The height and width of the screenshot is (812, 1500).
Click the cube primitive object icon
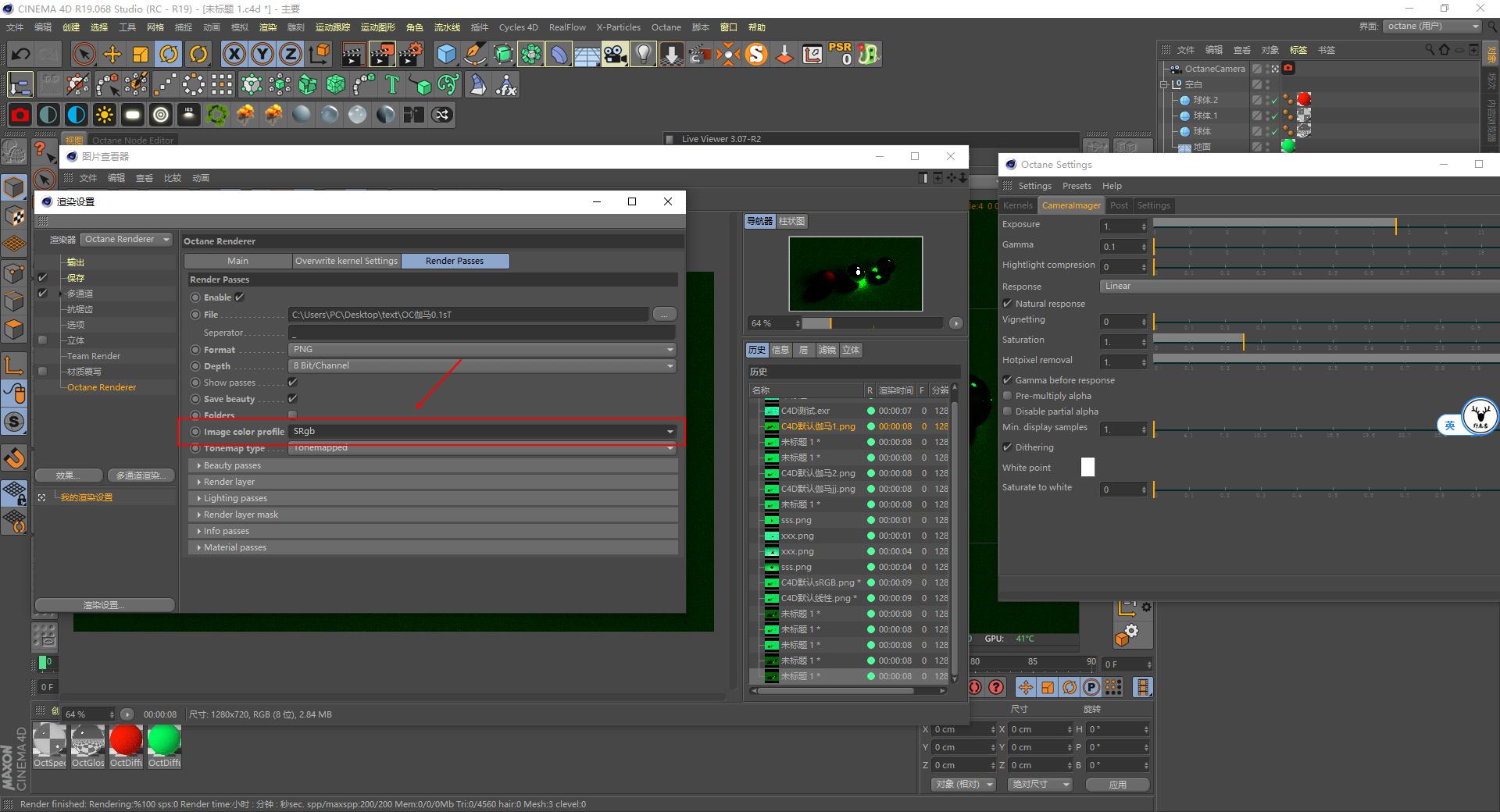click(446, 54)
